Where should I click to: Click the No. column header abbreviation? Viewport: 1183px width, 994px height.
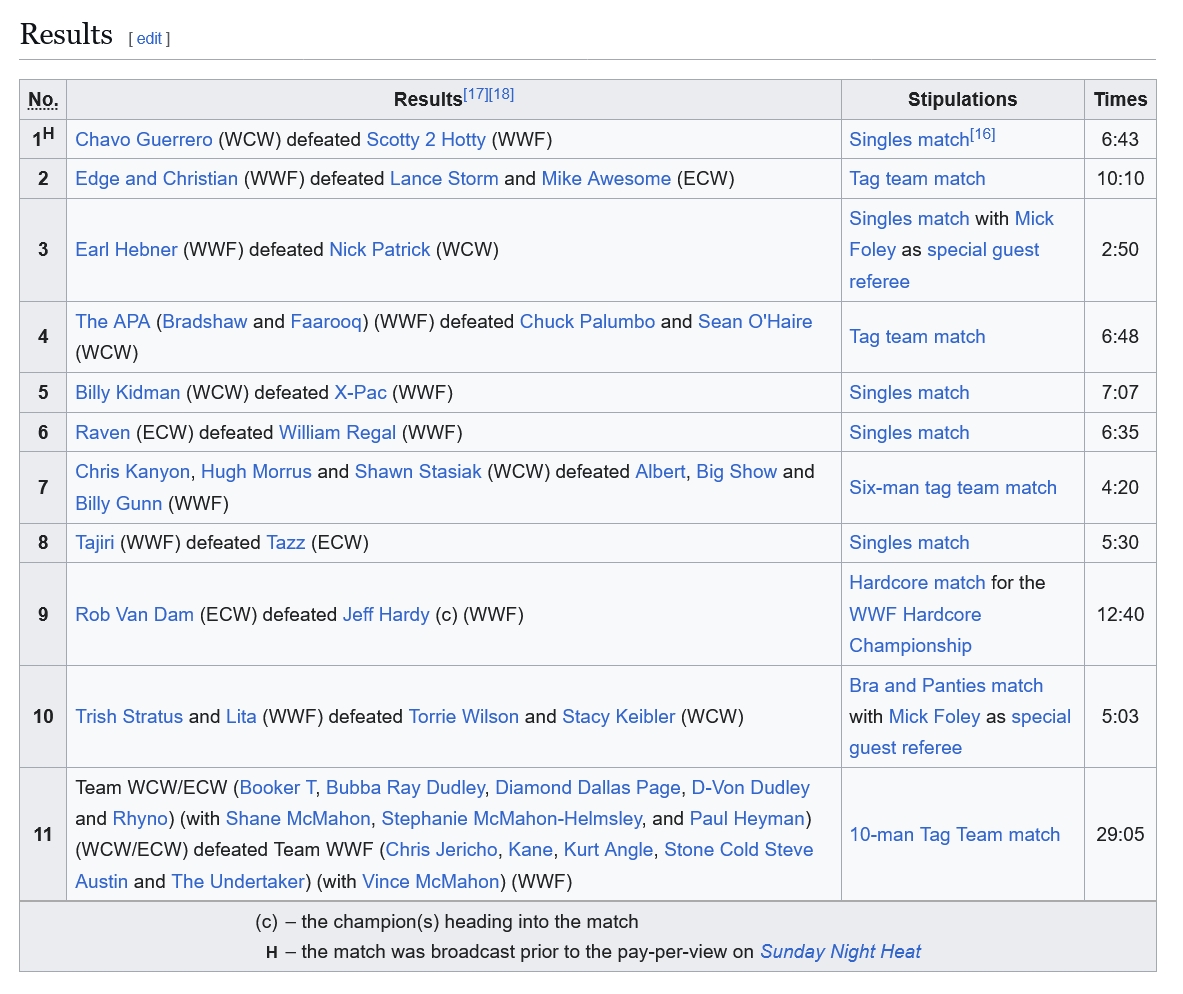click(43, 100)
